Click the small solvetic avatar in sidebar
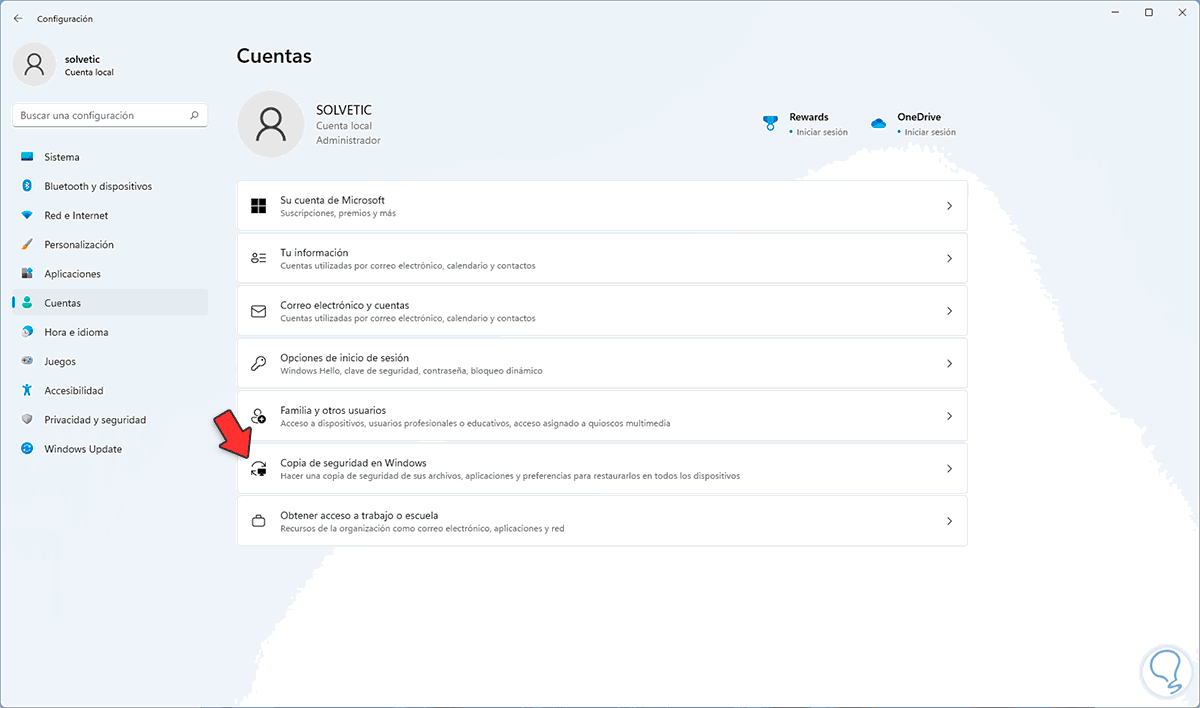Screen dimensions: 1200x708 34,65
